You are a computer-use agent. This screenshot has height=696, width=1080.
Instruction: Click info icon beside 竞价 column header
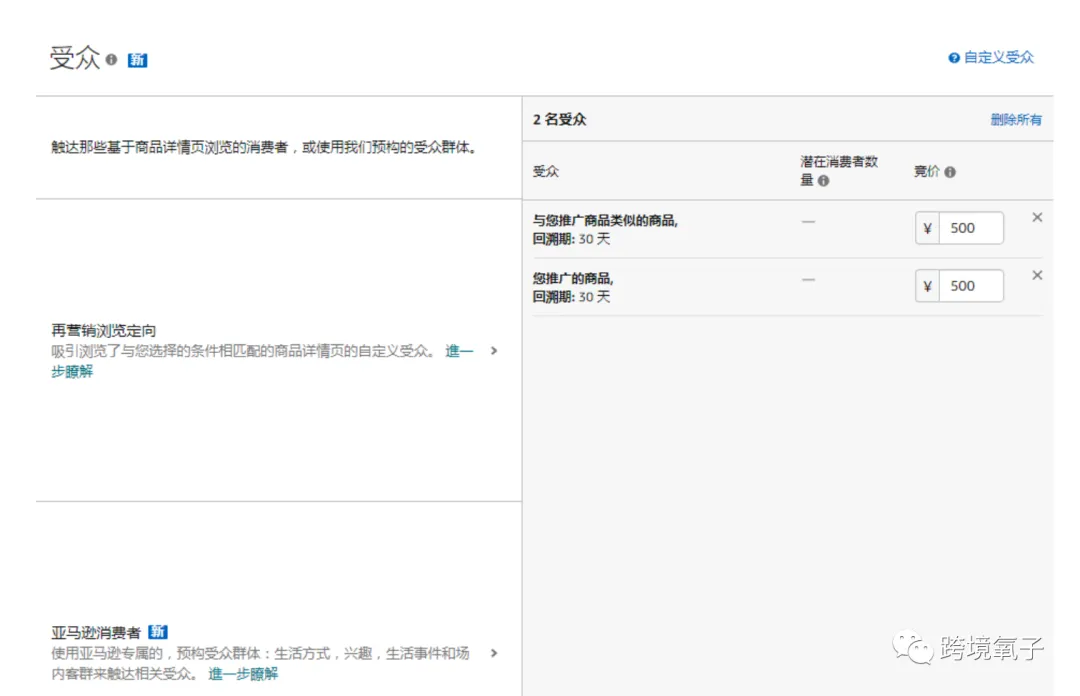click(x=950, y=172)
